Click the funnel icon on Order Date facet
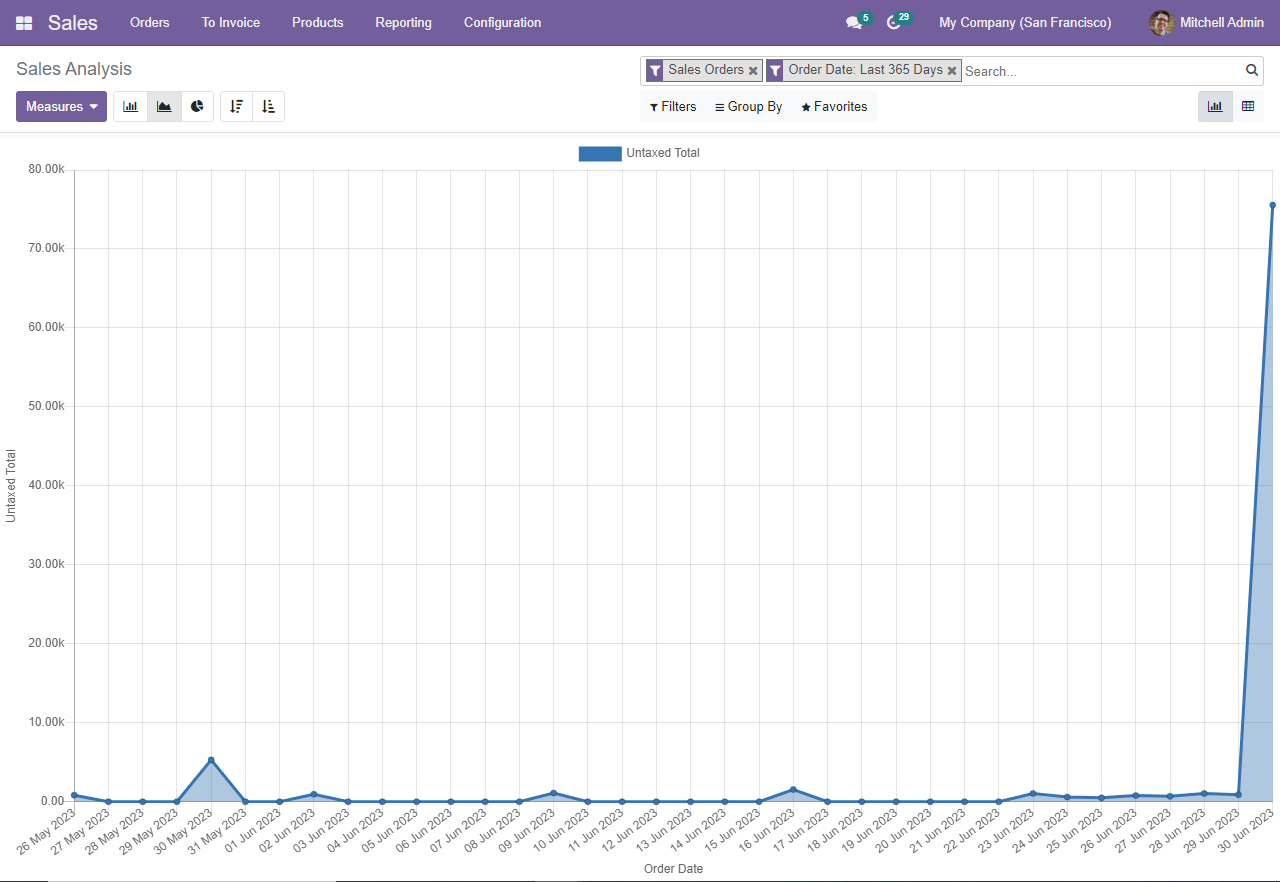The width and height of the screenshot is (1280, 882). (775, 70)
